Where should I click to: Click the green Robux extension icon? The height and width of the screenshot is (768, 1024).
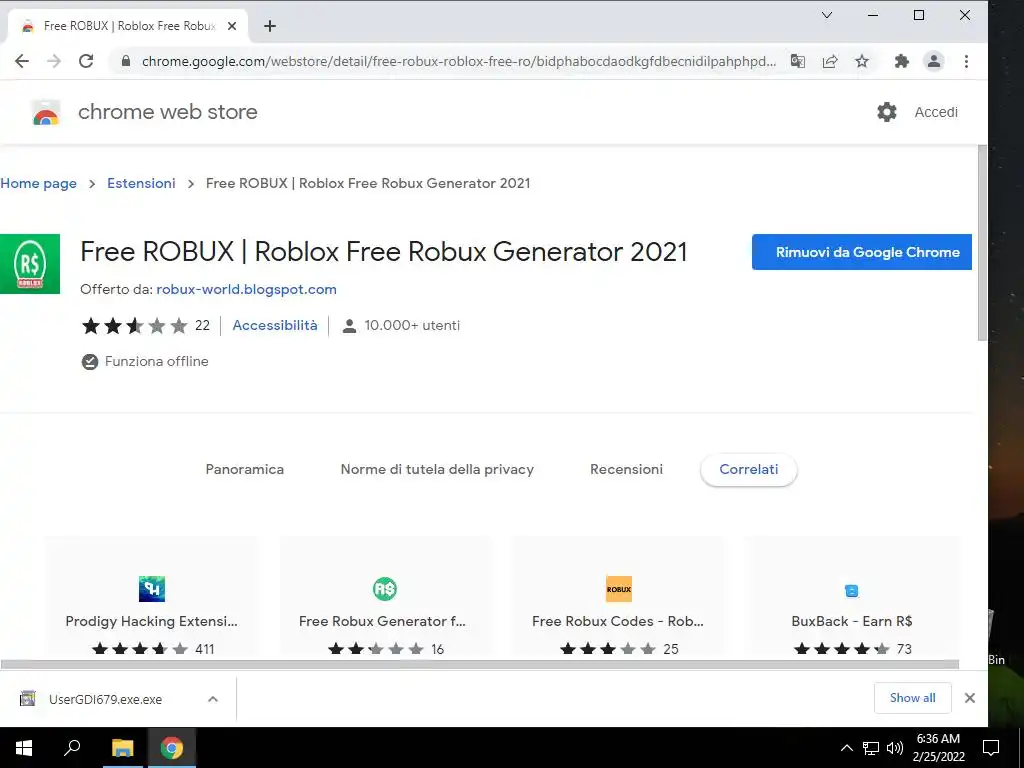click(29, 264)
